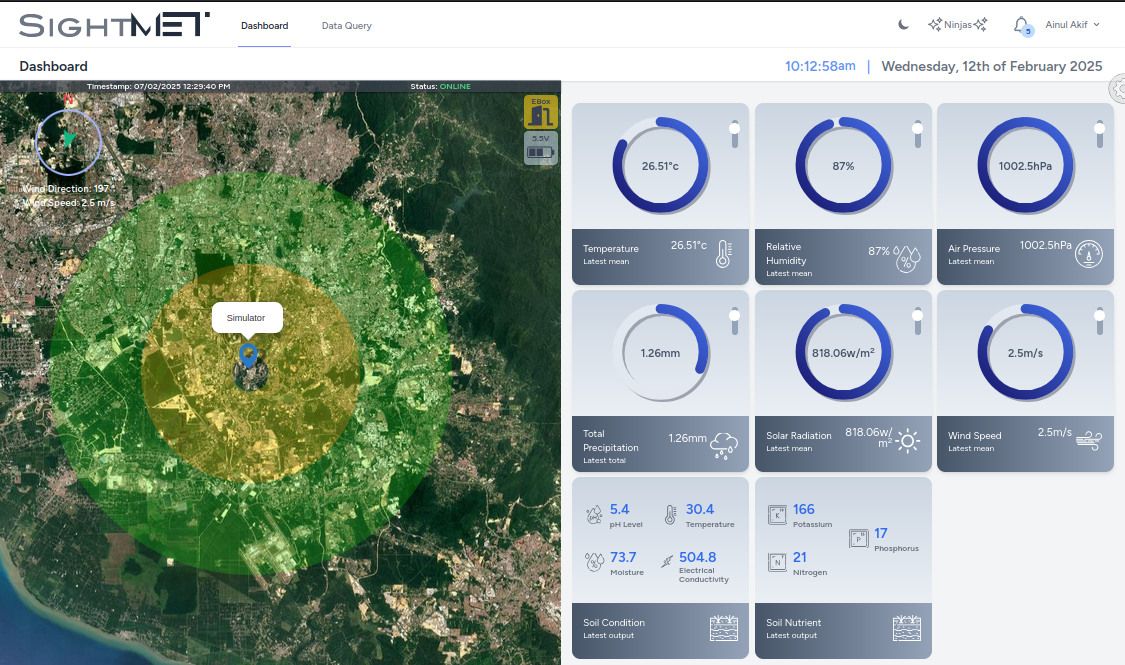Click the pH value 5.4

[619, 509]
